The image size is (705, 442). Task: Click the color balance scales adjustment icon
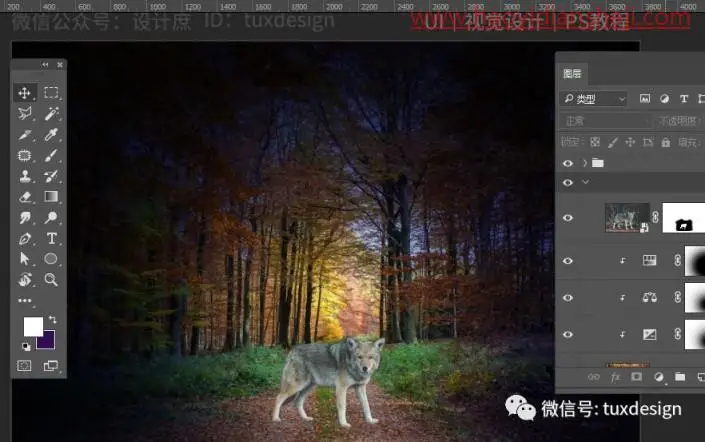[x=650, y=297]
